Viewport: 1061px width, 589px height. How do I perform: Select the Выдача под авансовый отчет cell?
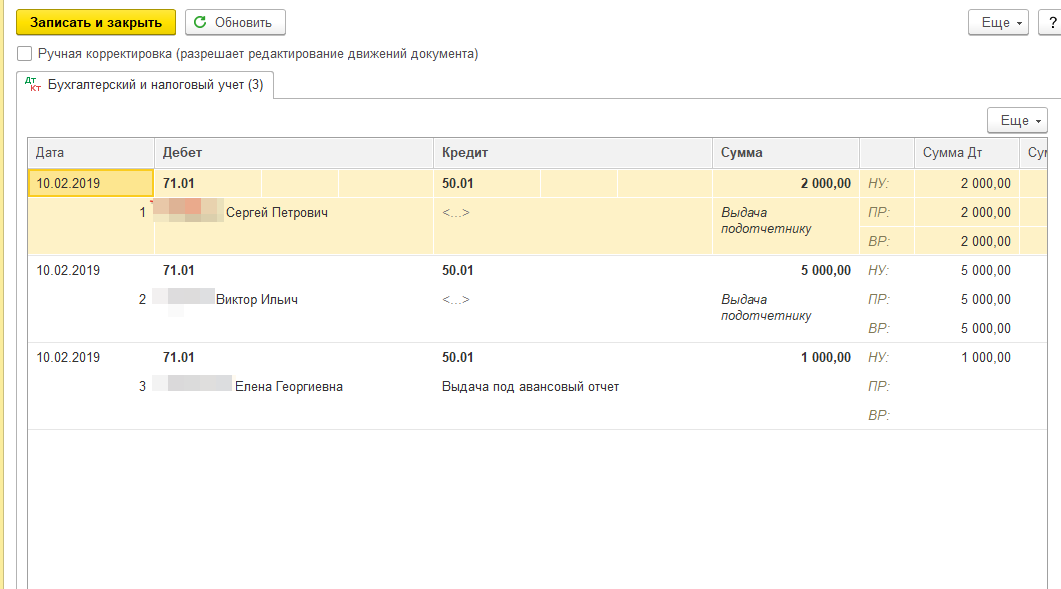[531, 386]
